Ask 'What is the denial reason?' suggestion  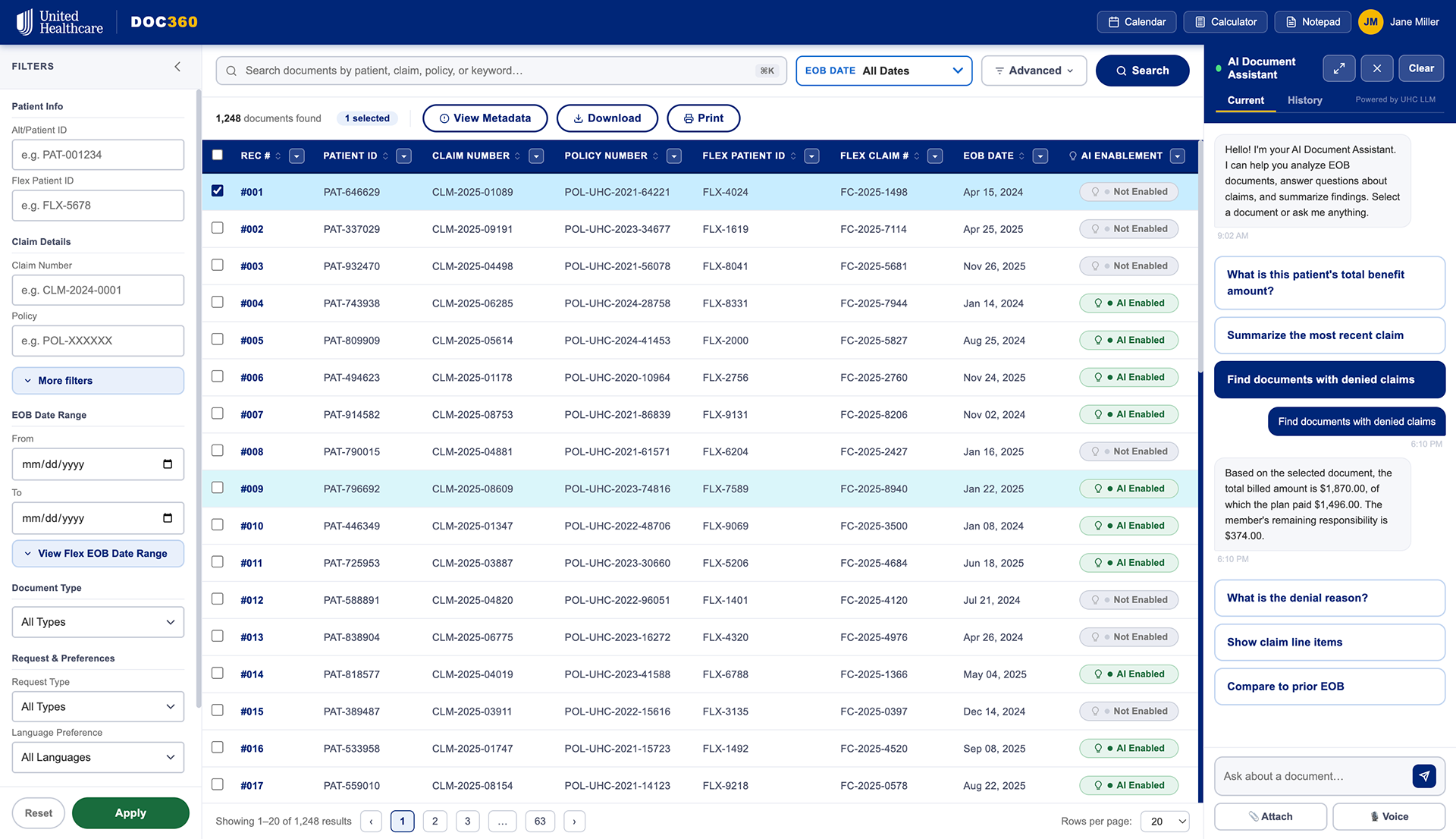(1329, 598)
